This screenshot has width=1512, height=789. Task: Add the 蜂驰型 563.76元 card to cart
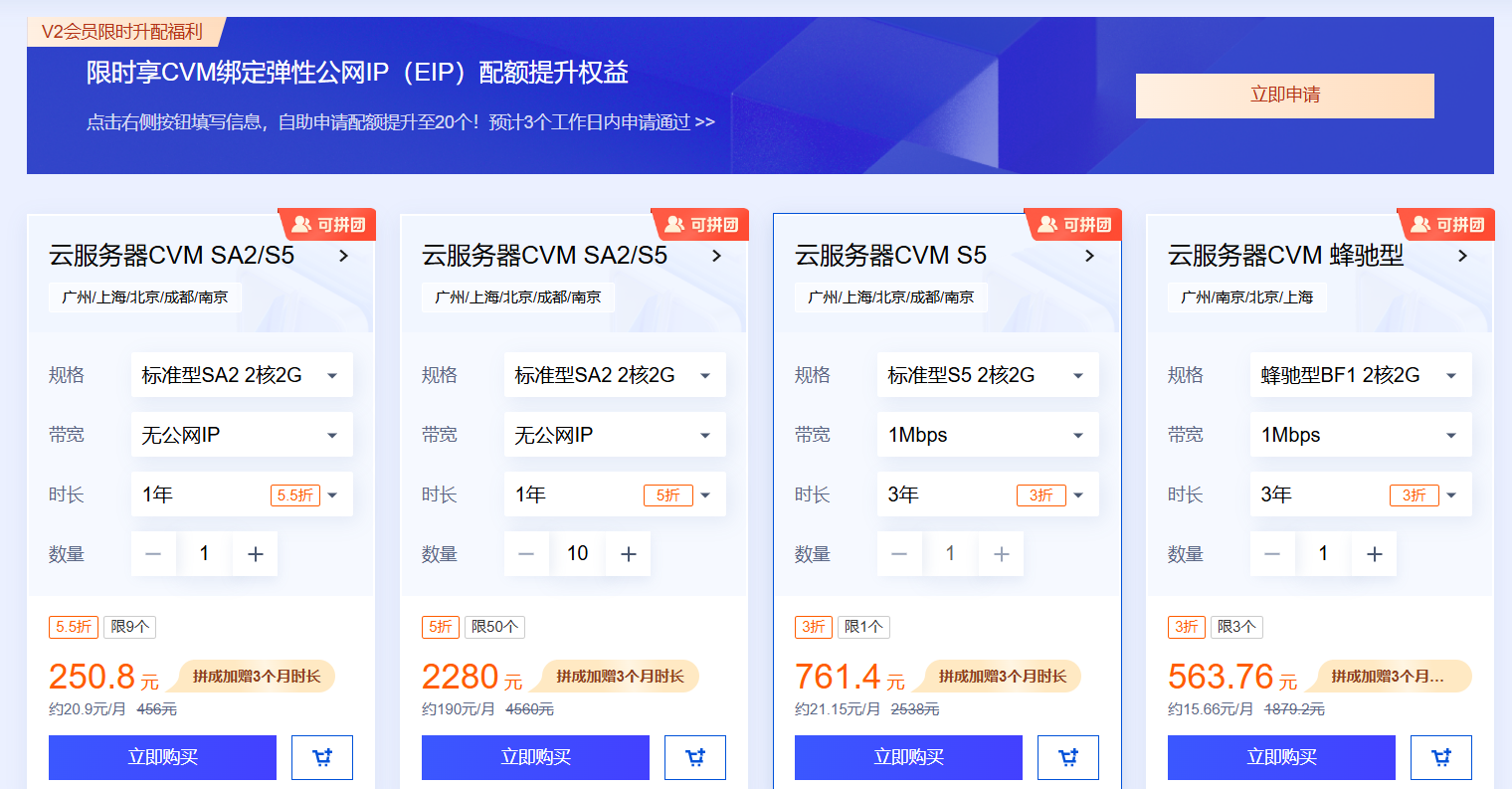pos(1441,757)
